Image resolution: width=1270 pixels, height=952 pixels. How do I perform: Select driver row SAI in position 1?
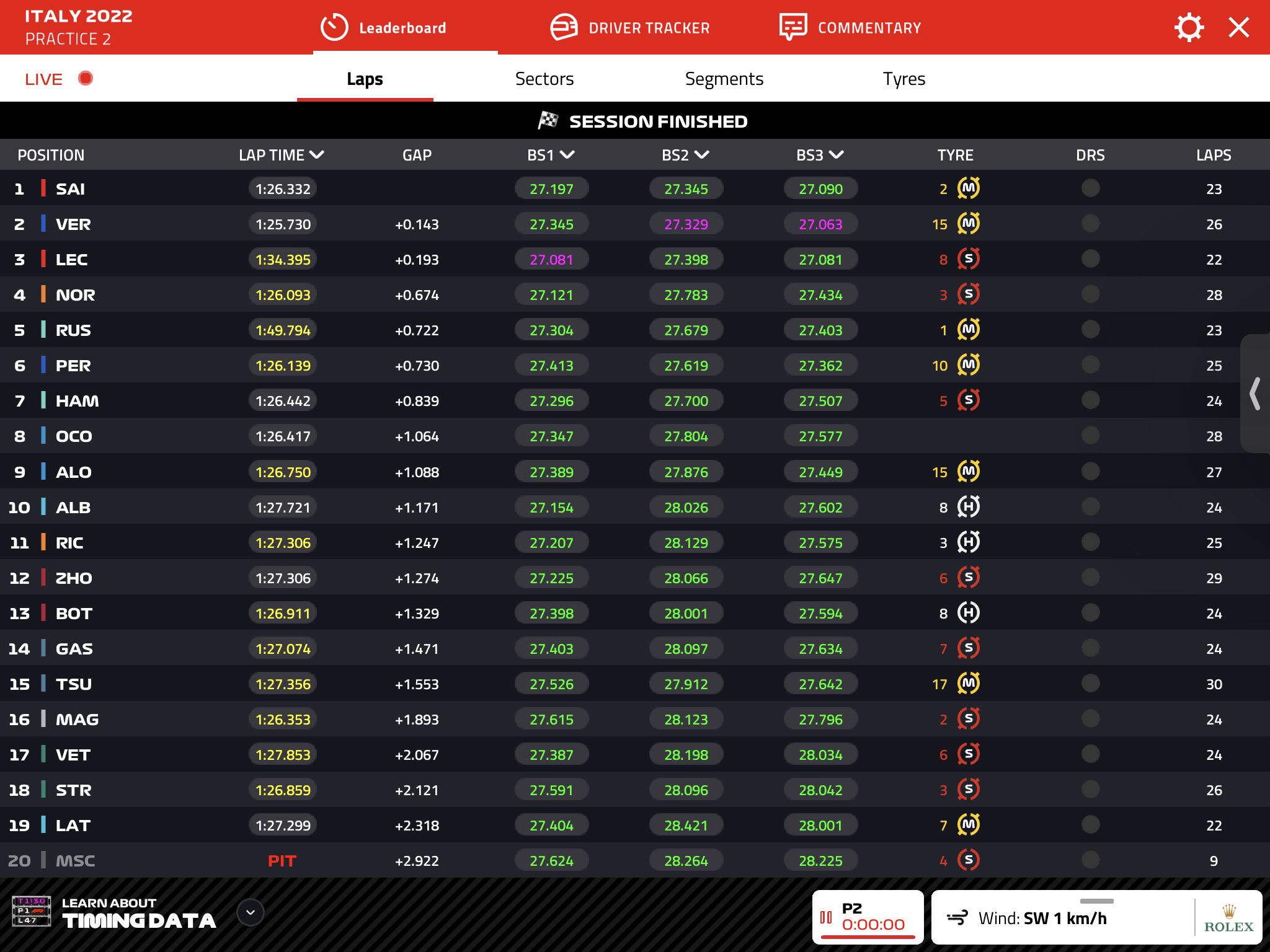click(635, 188)
